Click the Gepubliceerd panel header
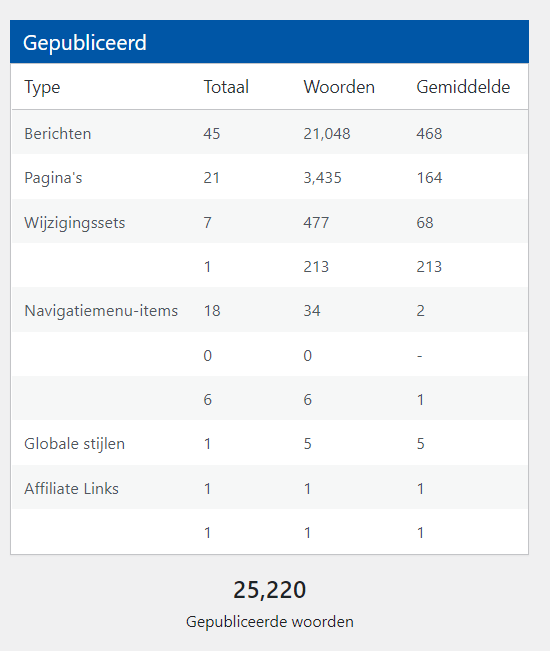This screenshot has width=550, height=651. tap(269, 42)
